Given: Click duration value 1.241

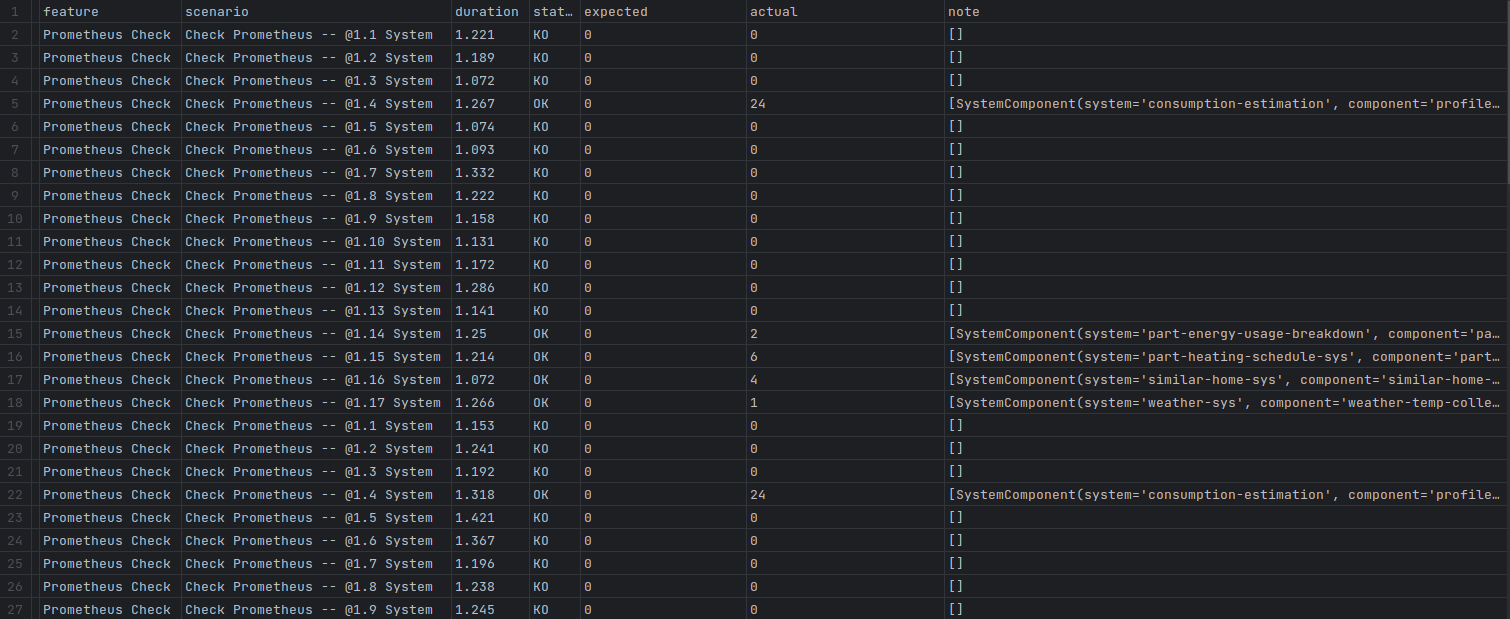Looking at the screenshot, I should [474, 449].
